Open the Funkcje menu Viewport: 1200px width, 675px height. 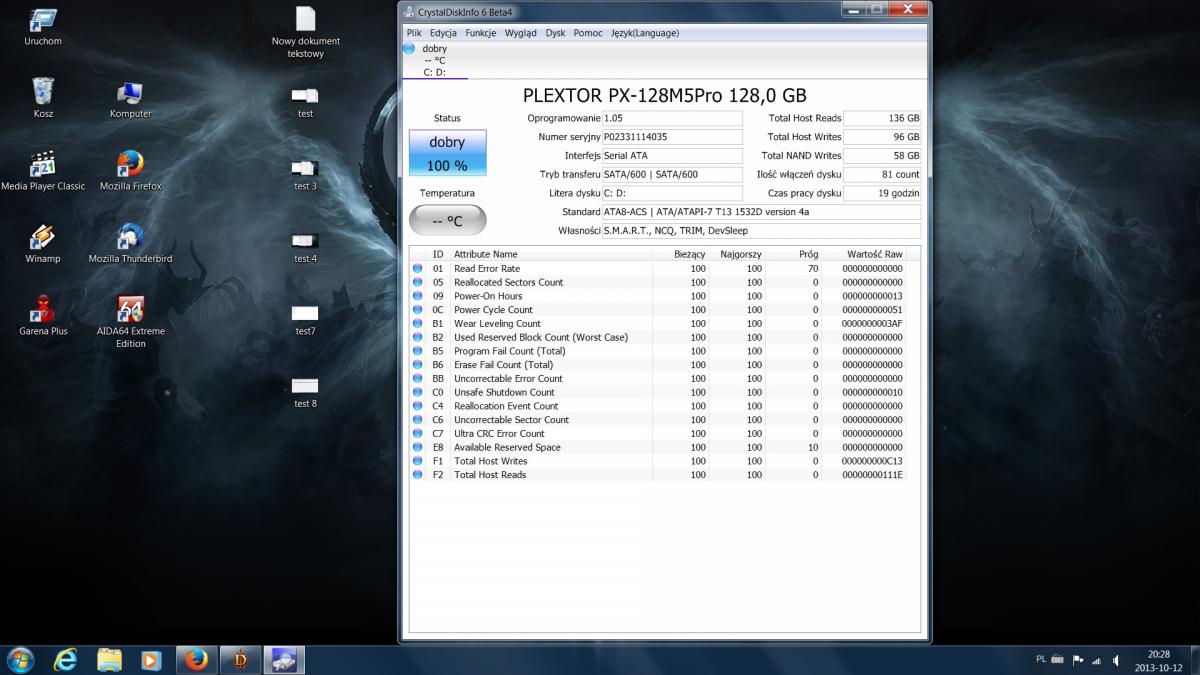481,33
